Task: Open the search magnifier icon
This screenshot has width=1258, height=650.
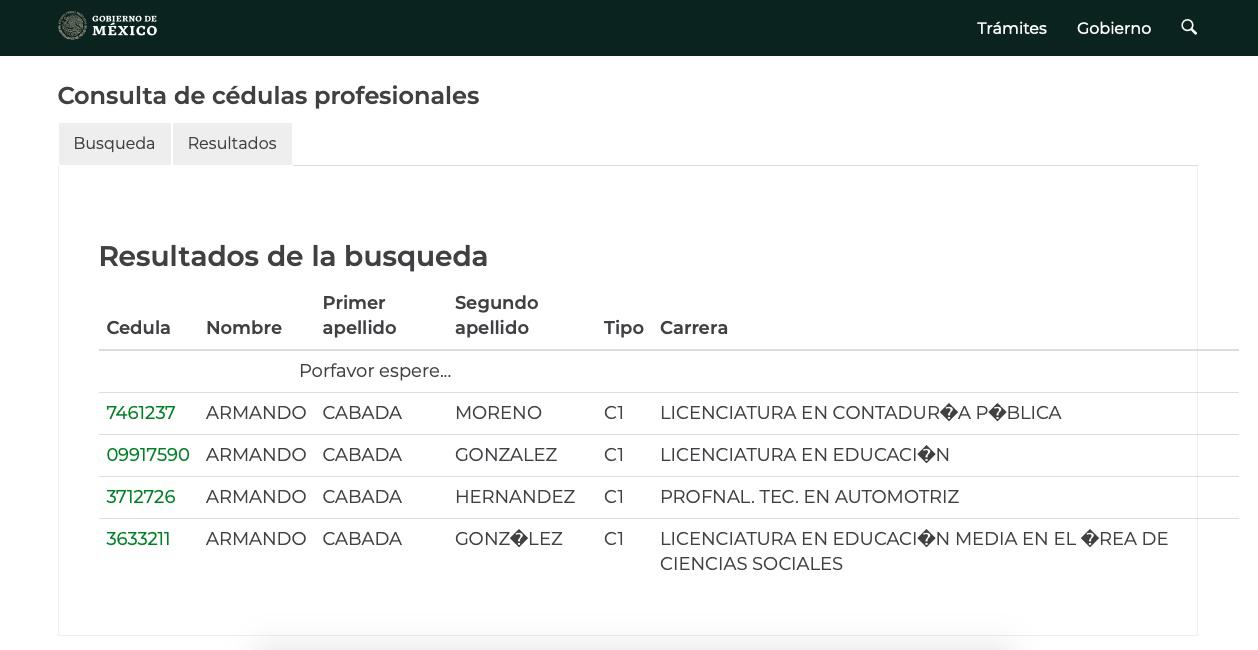Action: pos(1189,28)
